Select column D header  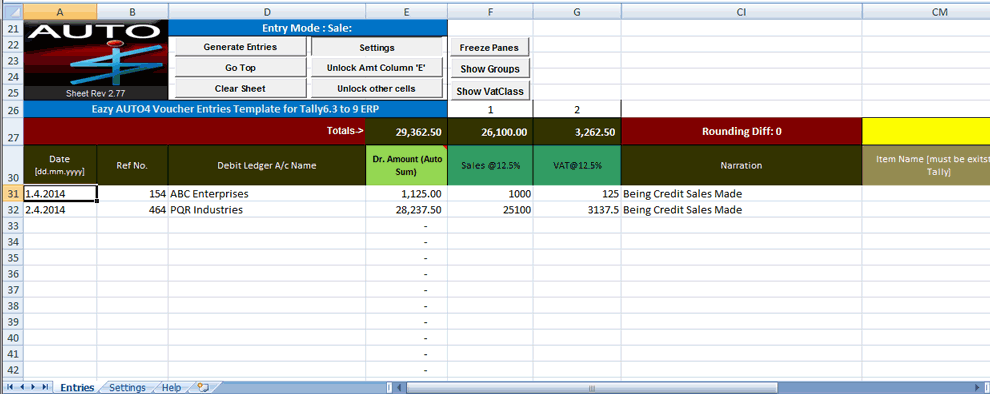click(266, 12)
